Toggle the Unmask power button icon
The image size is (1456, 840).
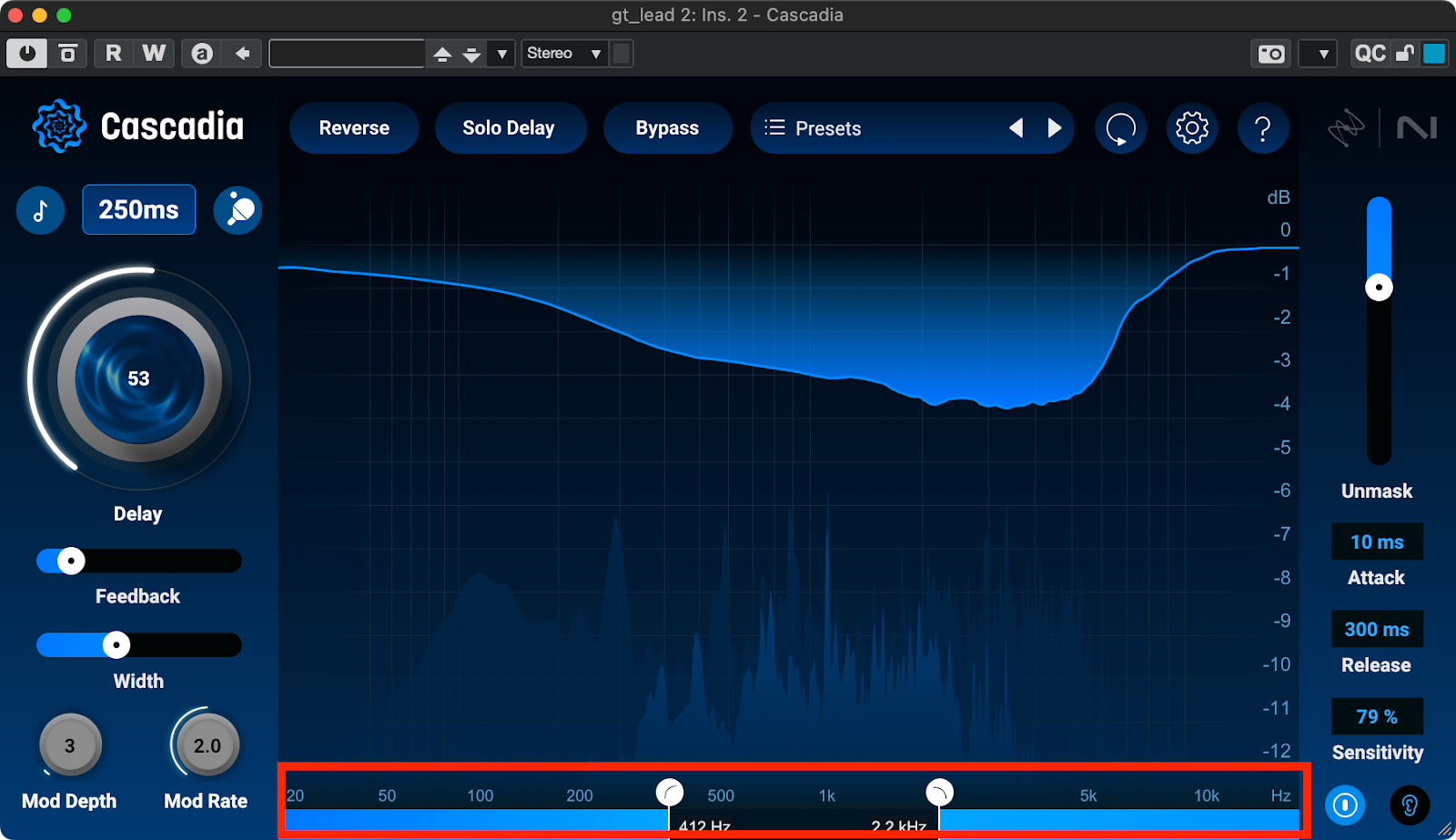[1345, 805]
